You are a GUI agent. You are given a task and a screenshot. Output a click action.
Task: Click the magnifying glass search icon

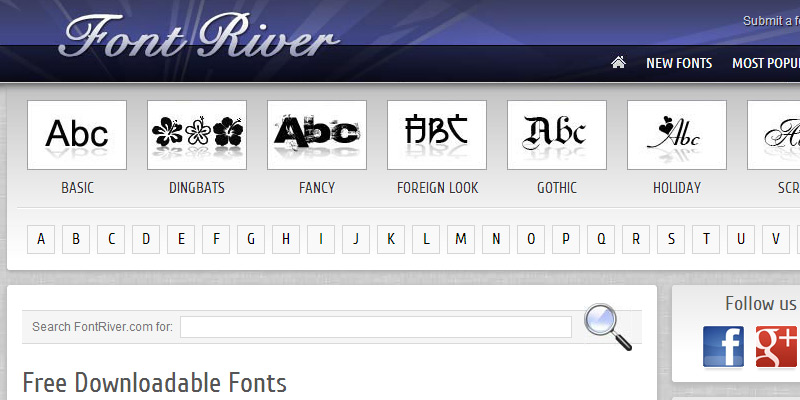pyautogui.click(x=607, y=327)
